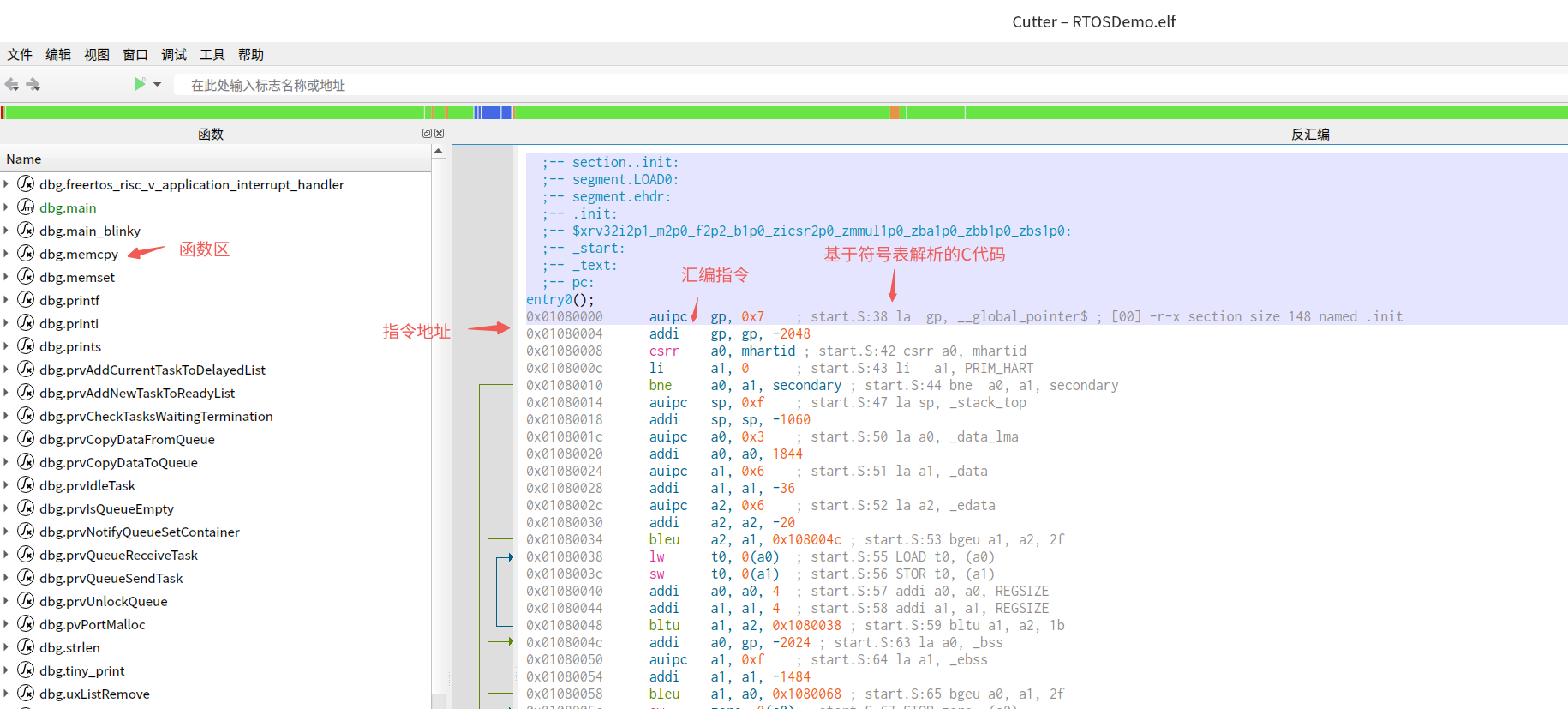
Task: Click the forward navigation arrow icon
Action: tap(33, 84)
